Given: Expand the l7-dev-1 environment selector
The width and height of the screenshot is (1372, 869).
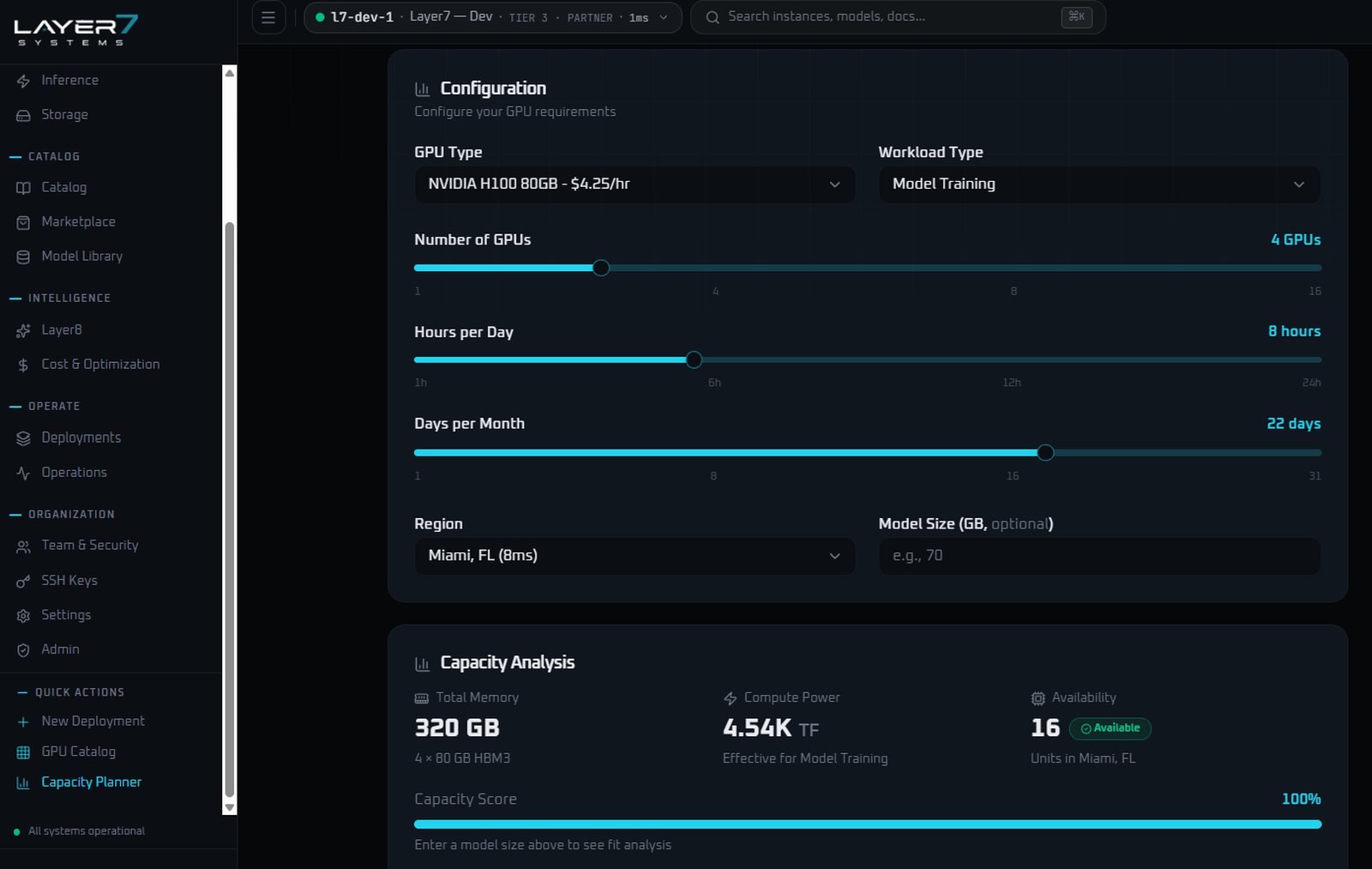Looking at the screenshot, I should [493, 17].
